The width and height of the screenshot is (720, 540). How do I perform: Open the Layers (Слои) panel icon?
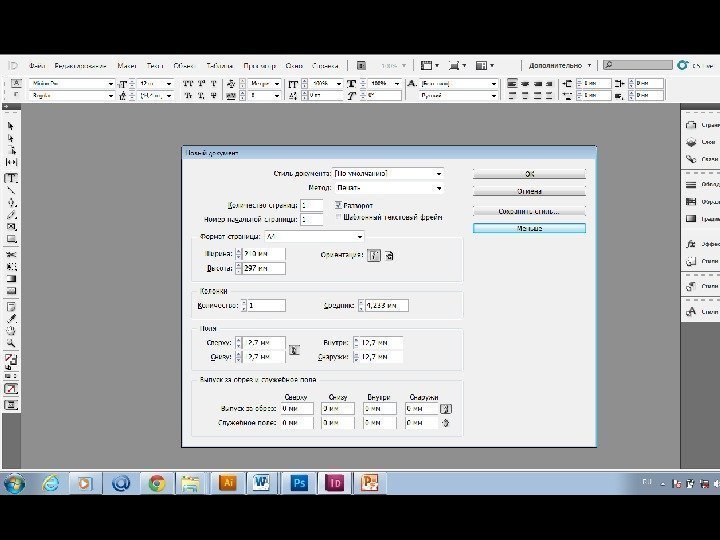(x=691, y=142)
